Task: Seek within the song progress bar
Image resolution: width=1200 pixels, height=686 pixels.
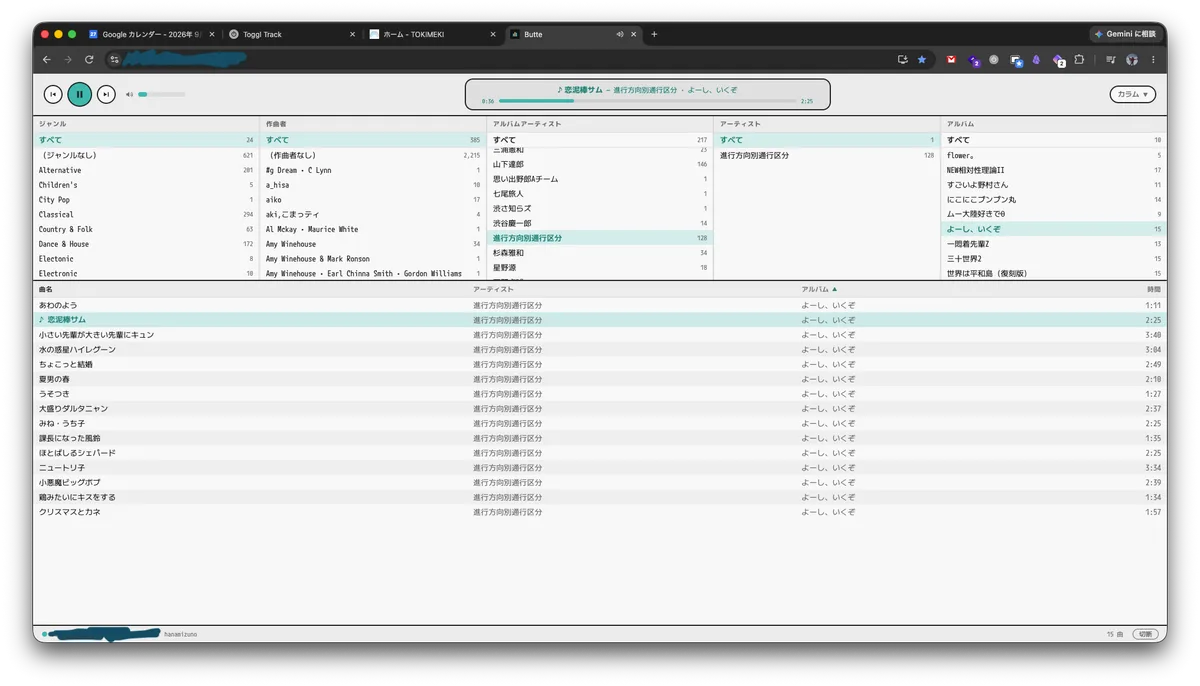Action: click(x=647, y=101)
